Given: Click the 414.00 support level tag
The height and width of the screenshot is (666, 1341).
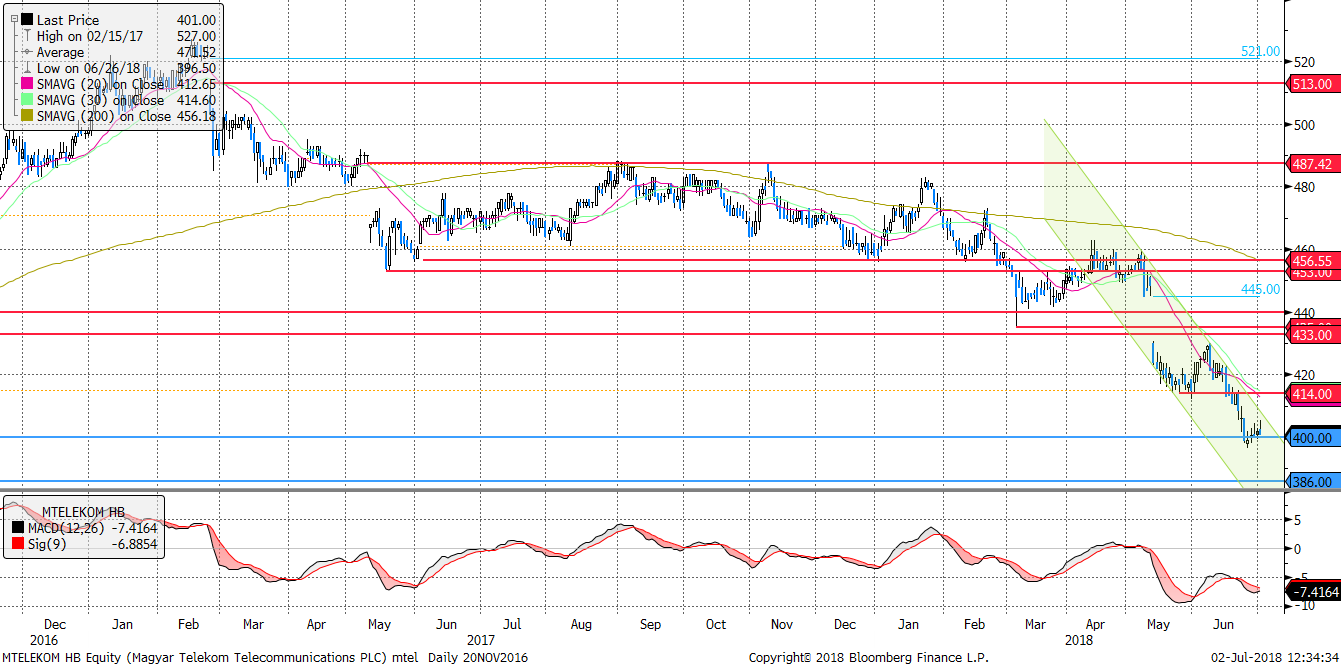Looking at the screenshot, I should click(x=1312, y=394).
